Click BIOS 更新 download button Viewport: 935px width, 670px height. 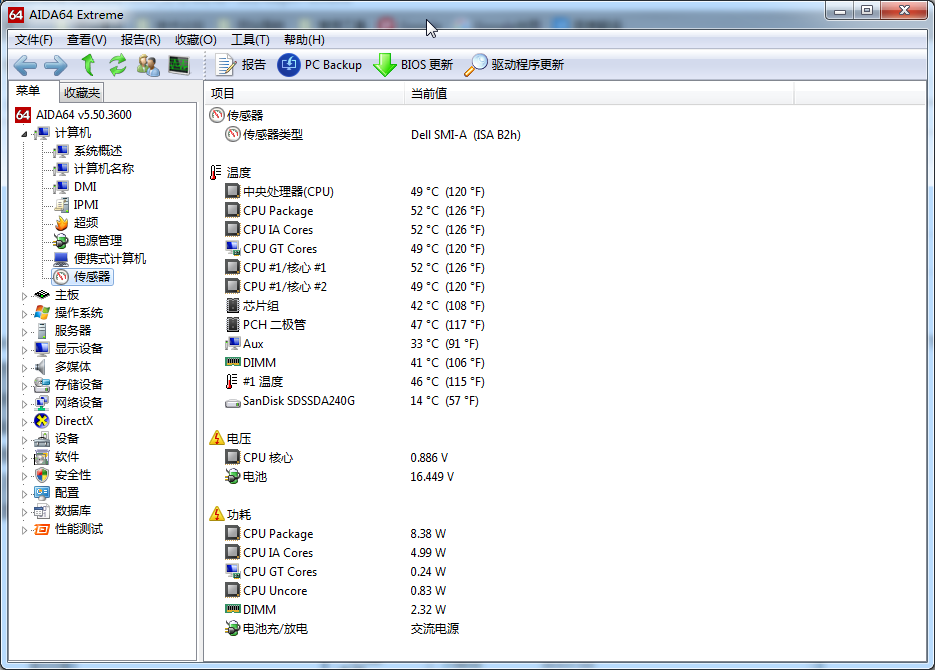pos(413,64)
